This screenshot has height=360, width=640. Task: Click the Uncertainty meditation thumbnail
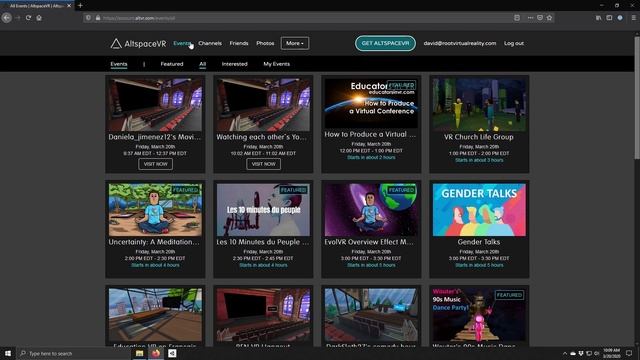pos(155,209)
